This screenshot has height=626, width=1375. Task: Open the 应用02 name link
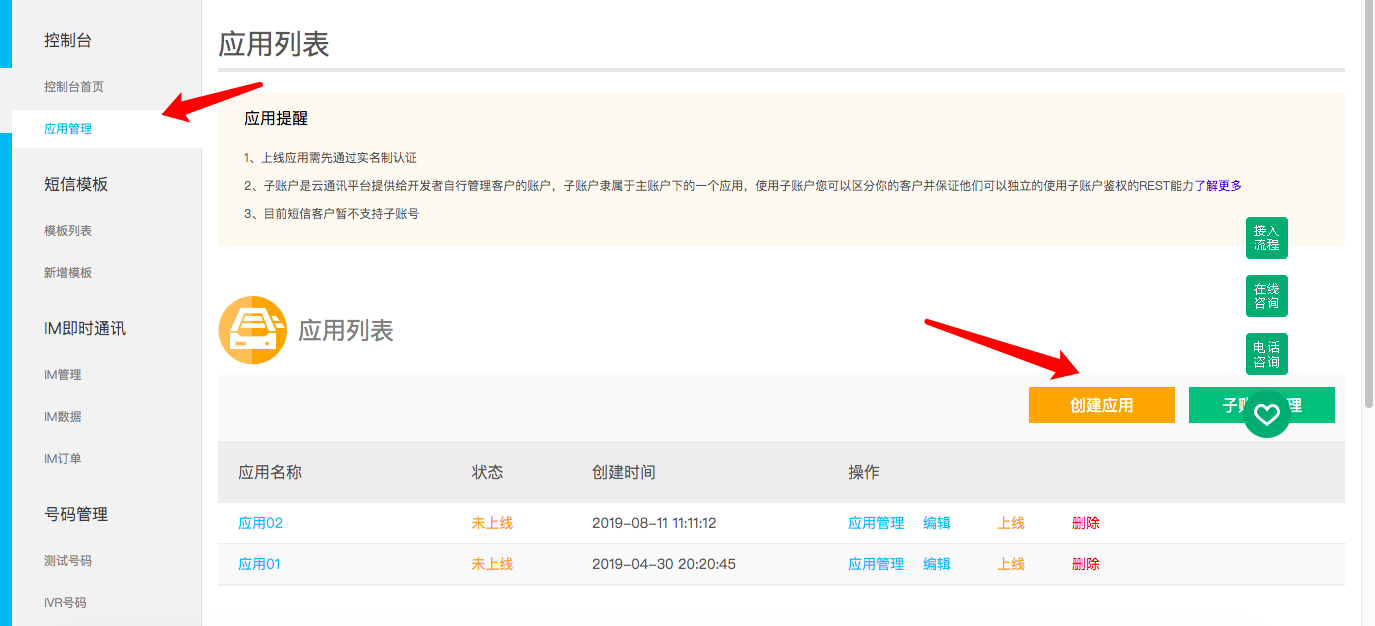click(x=260, y=523)
